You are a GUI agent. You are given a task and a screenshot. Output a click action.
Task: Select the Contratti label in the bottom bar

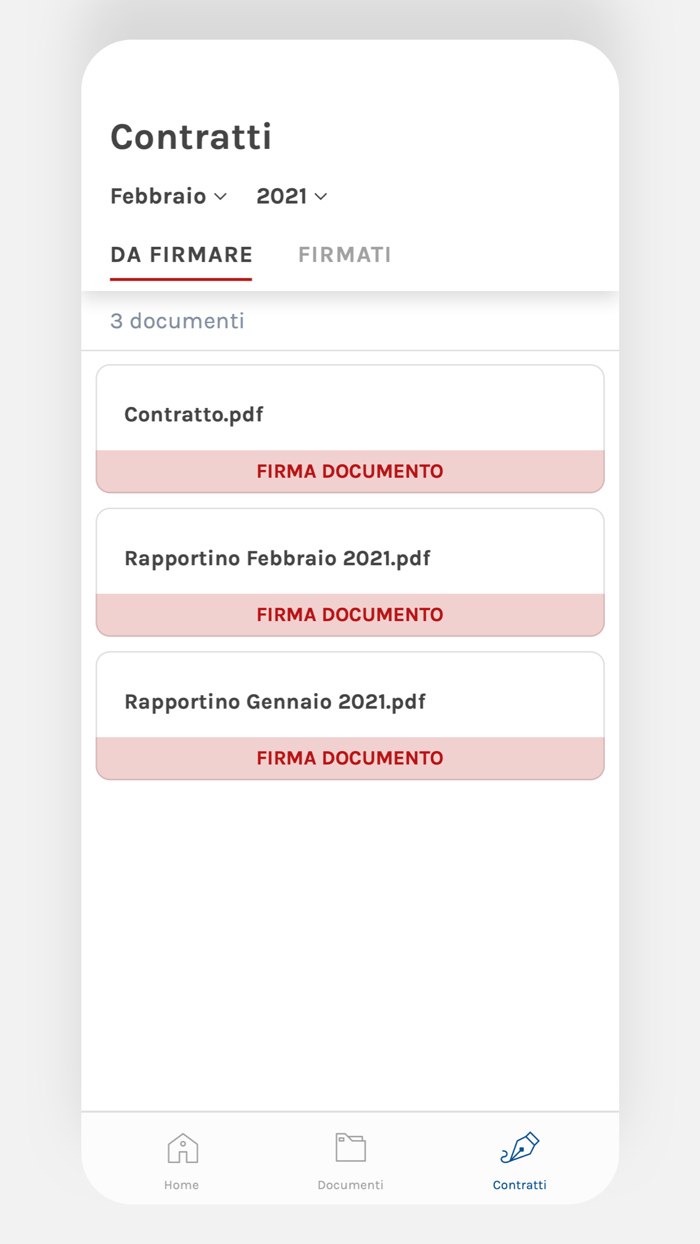coord(519,1185)
